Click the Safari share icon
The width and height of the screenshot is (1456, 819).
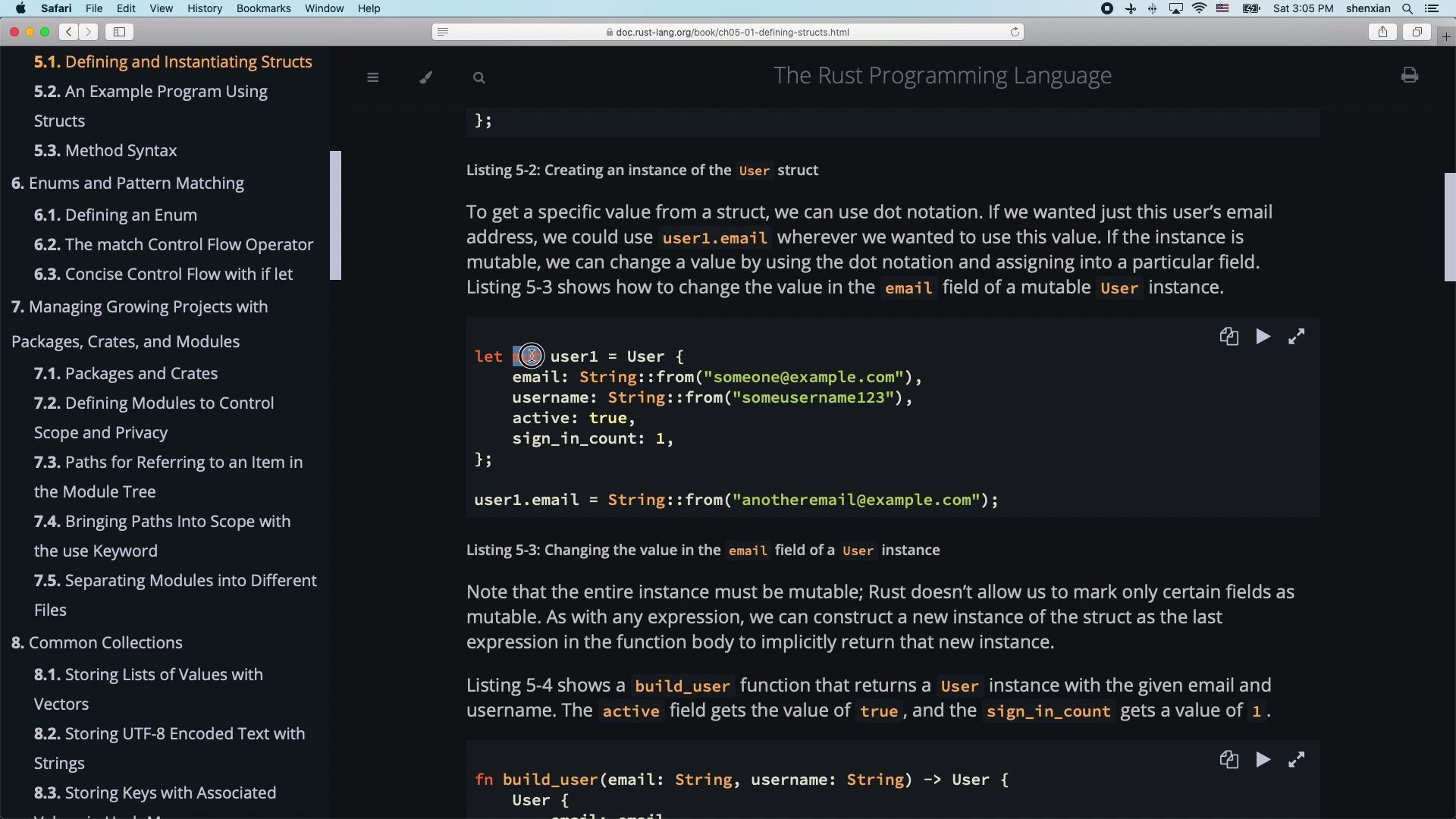point(1382,32)
